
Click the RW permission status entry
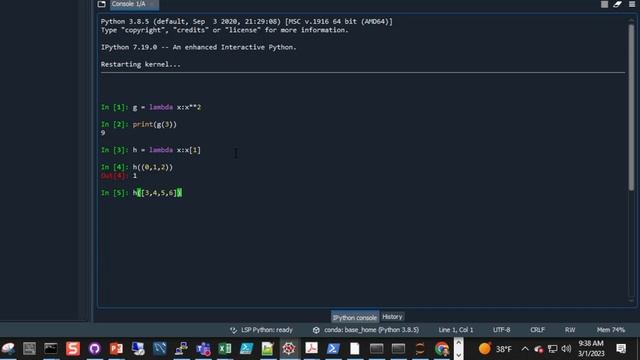point(570,330)
